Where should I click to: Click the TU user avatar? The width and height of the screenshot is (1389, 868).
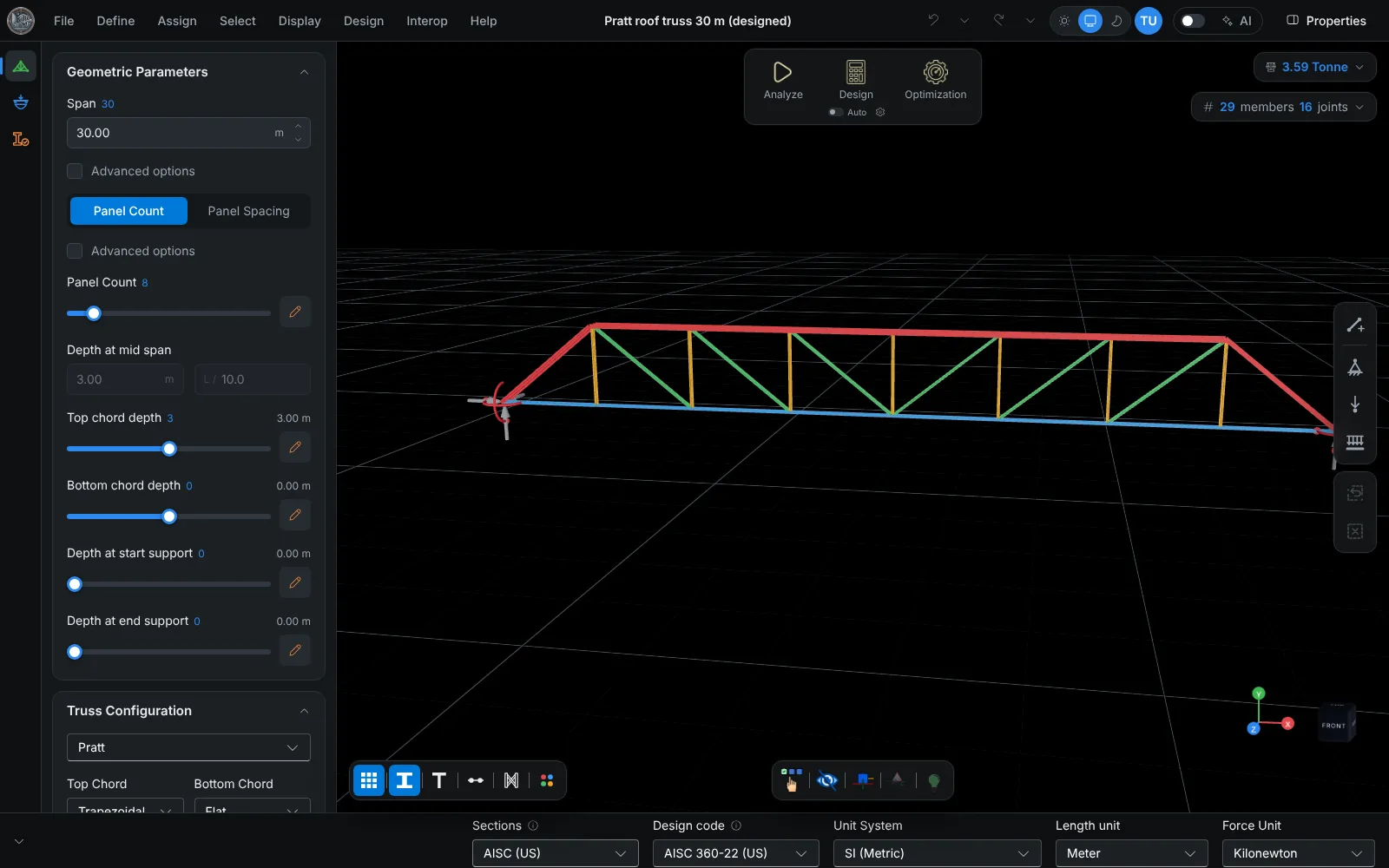(x=1149, y=21)
